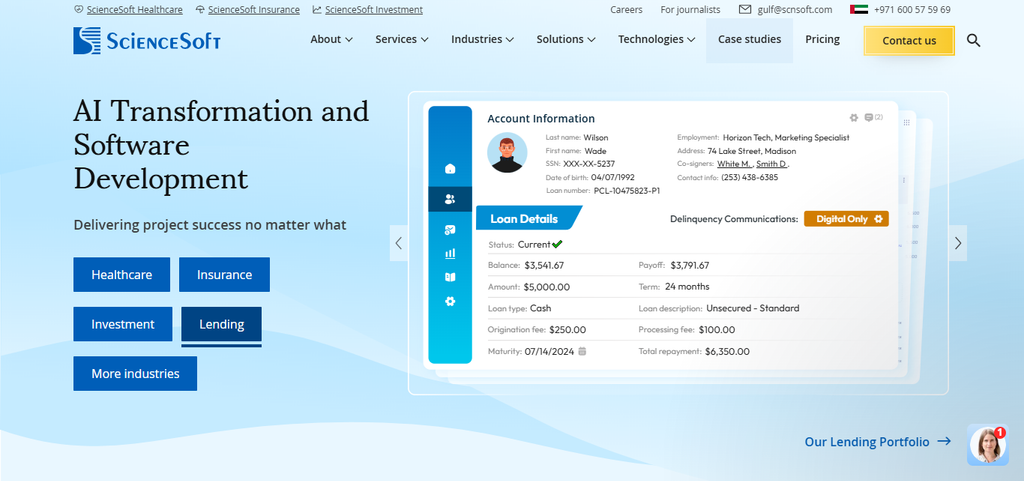
Task: Call the +971 600 57 59 69 number
Action: [912, 10]
